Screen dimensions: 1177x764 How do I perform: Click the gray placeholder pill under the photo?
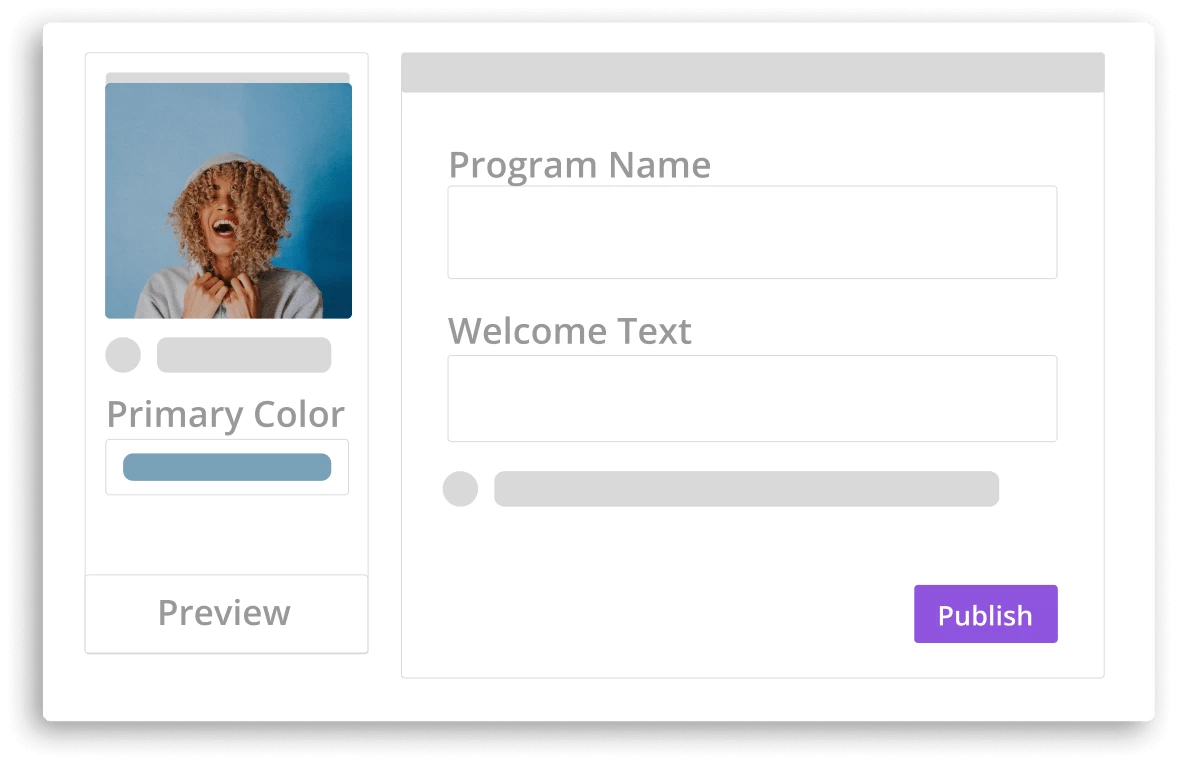[x=244, y=355]
